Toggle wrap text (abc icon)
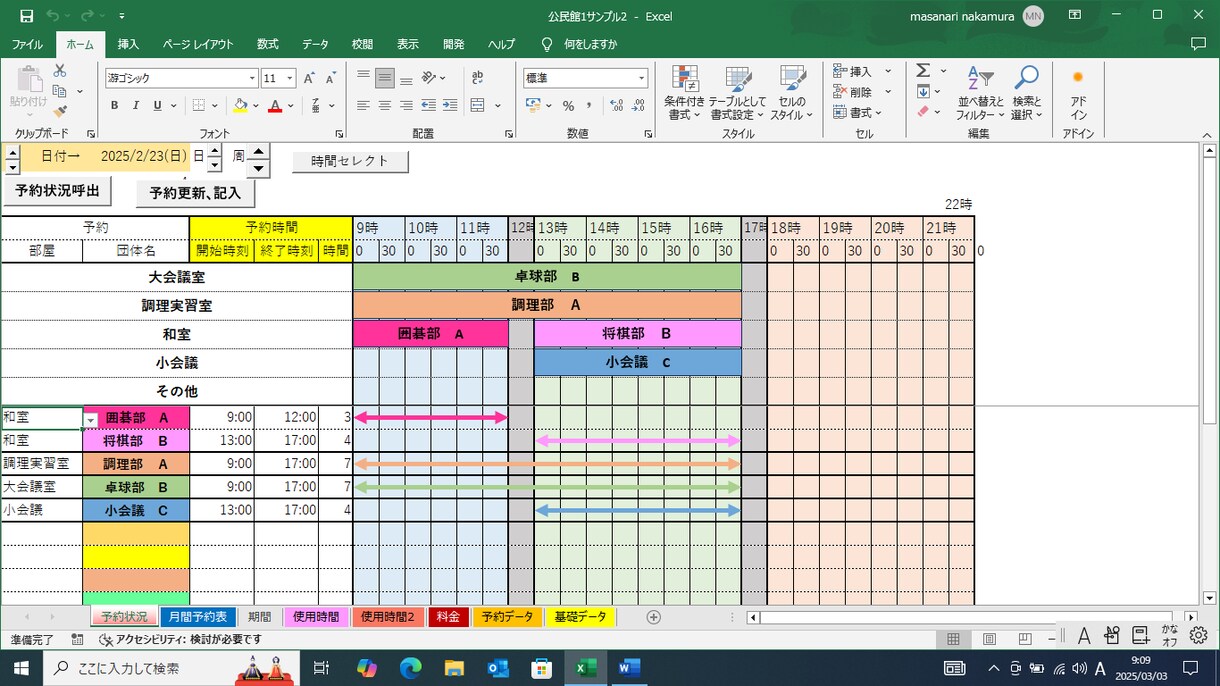1220x686 pixels. [x=477, y=77]
